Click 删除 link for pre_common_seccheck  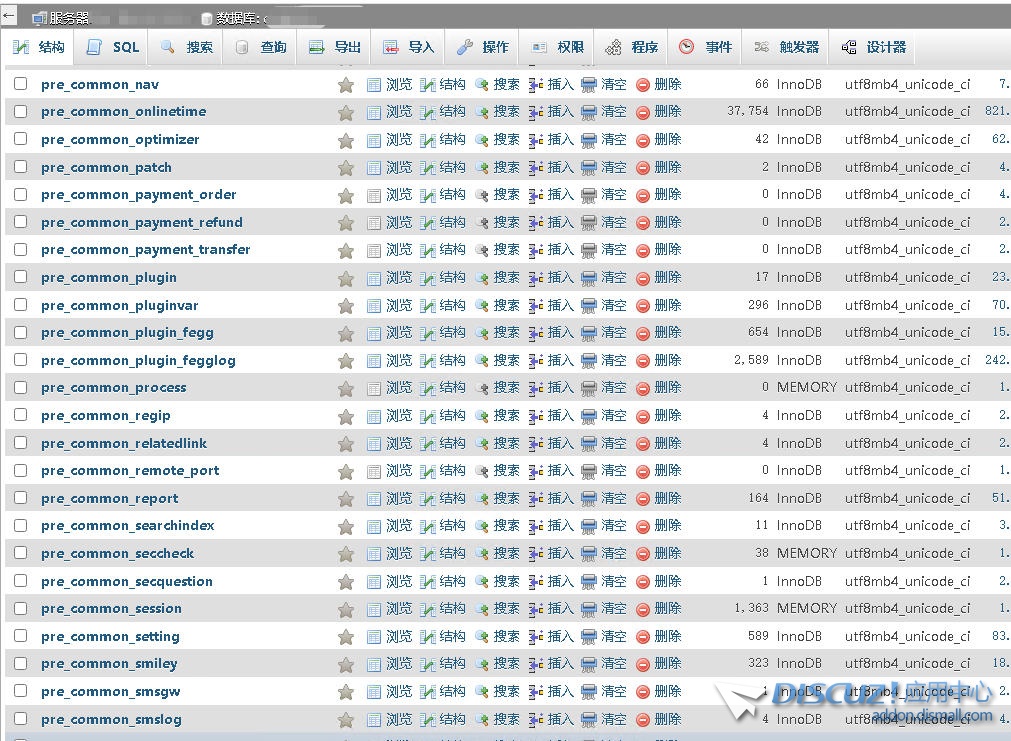[667, 553]
